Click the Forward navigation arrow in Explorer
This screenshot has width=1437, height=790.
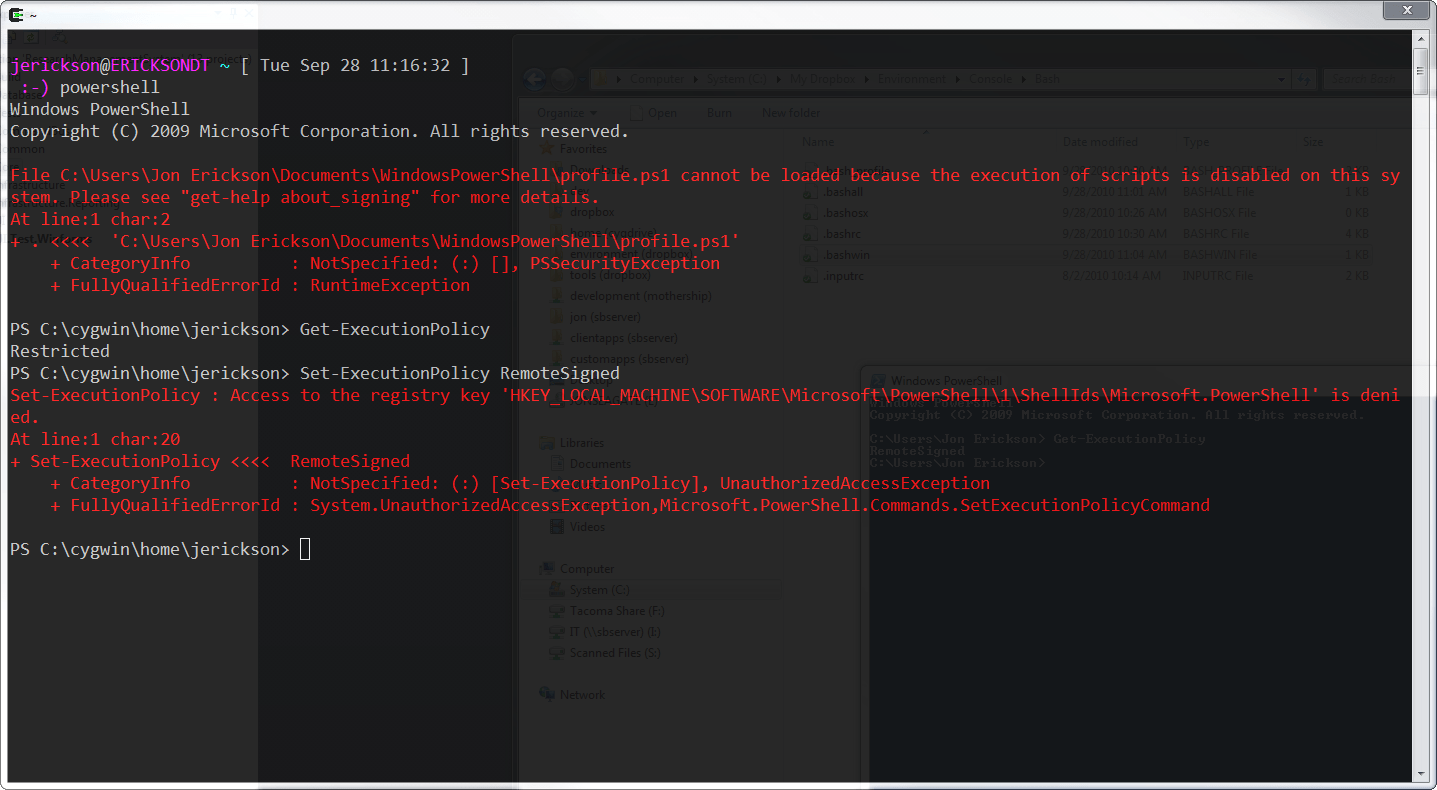tap(562, 78)
